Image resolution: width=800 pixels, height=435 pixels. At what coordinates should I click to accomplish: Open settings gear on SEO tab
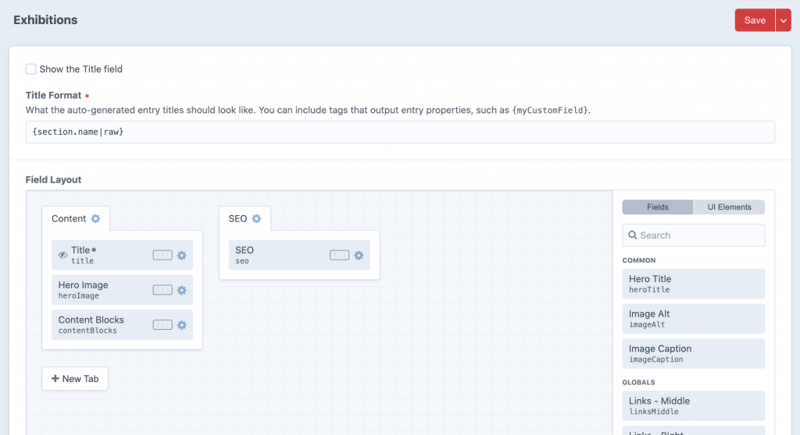coord(256,218)
